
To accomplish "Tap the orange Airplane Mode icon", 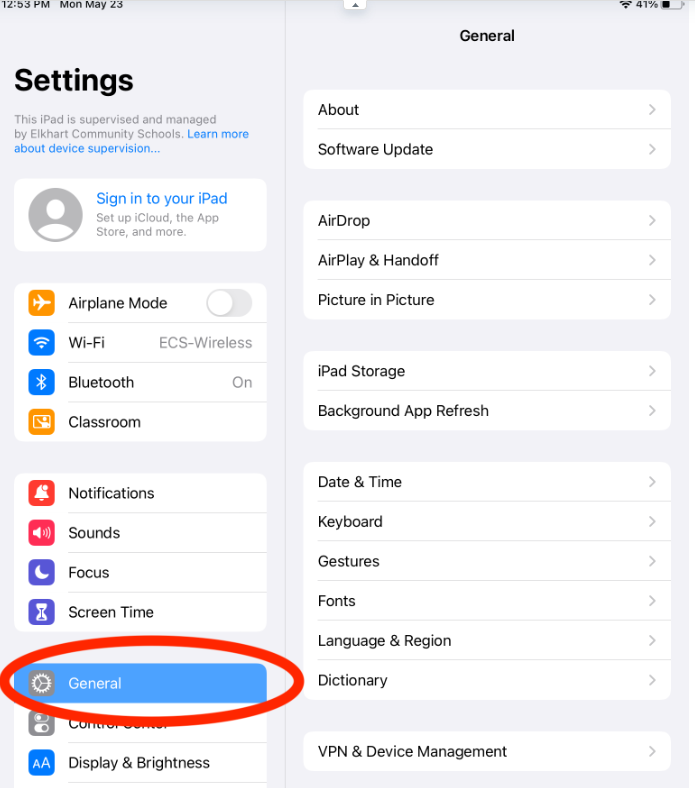I will (x=41, y=303).
